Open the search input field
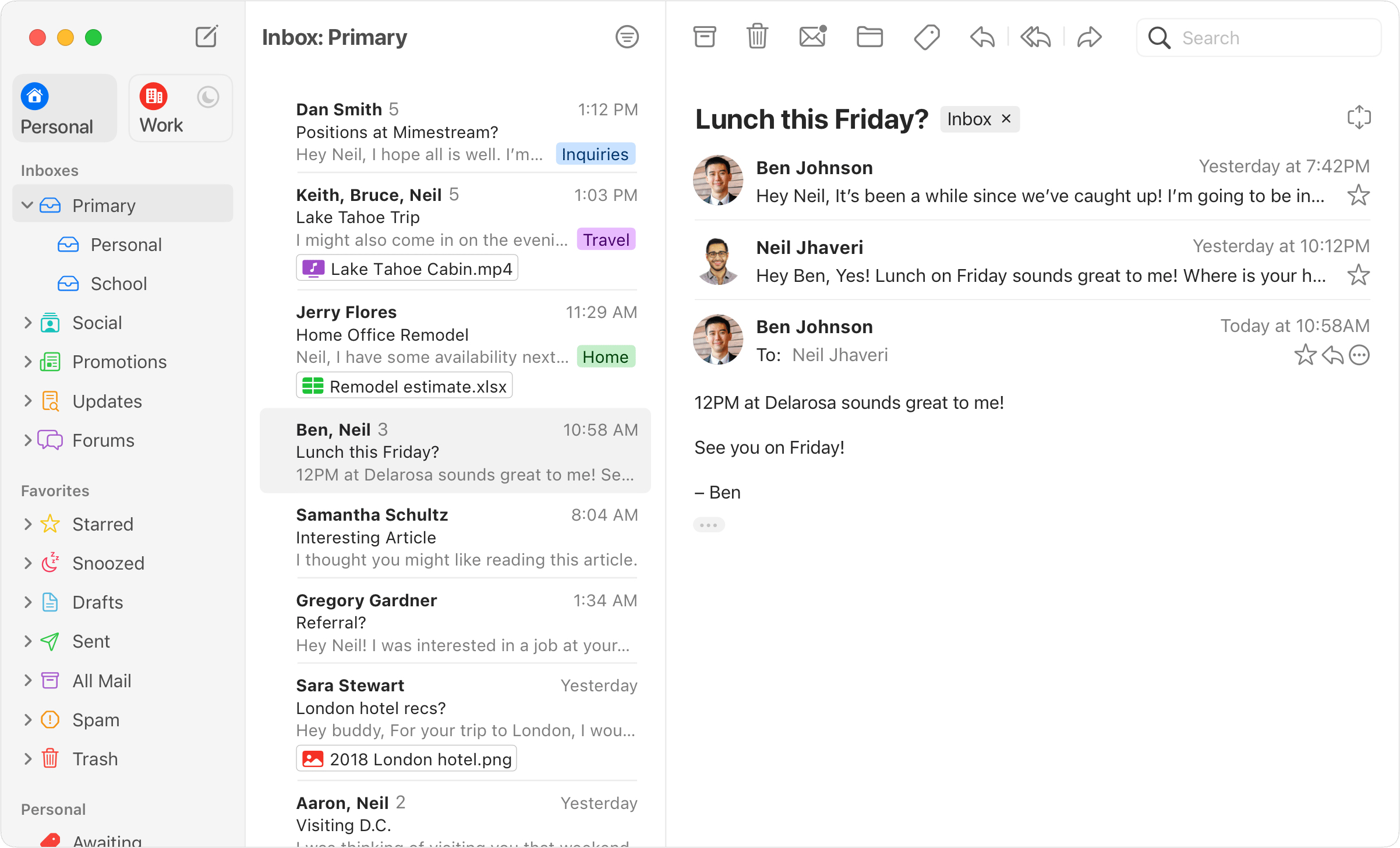The width and height of the screenshot is (1400, 848). (x=1262, y=37)
